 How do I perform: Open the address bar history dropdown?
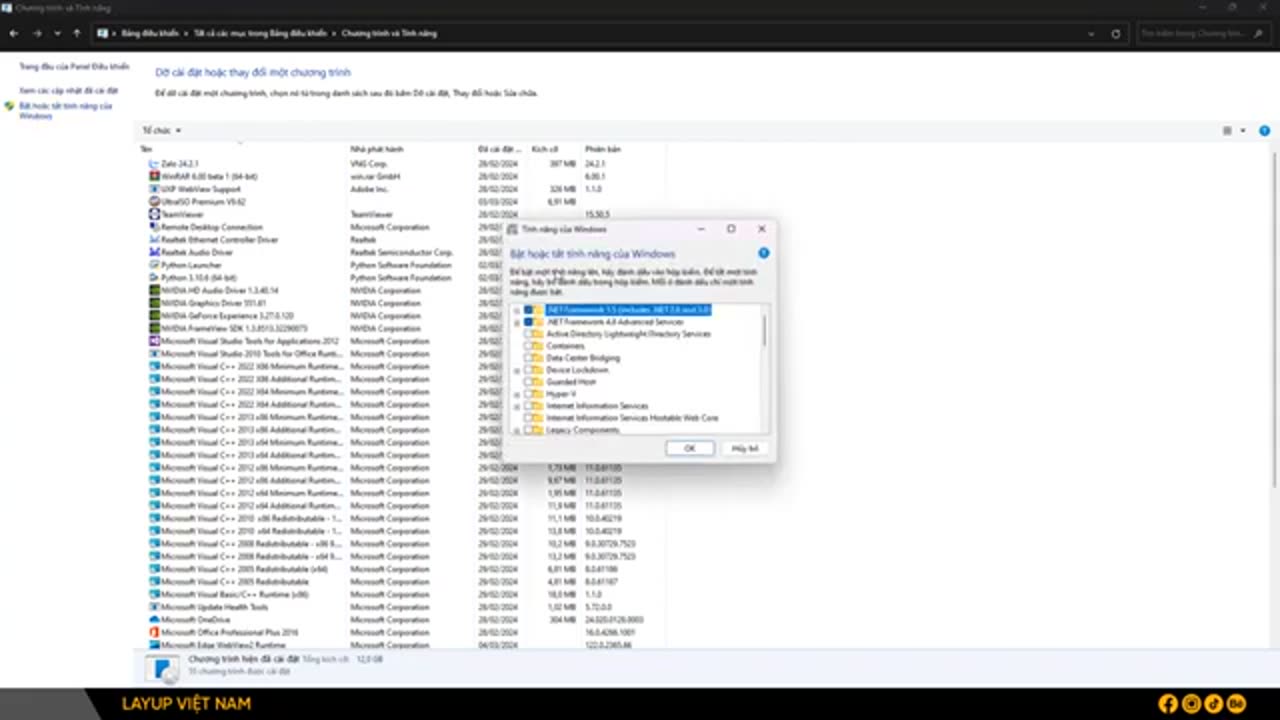1091,33
